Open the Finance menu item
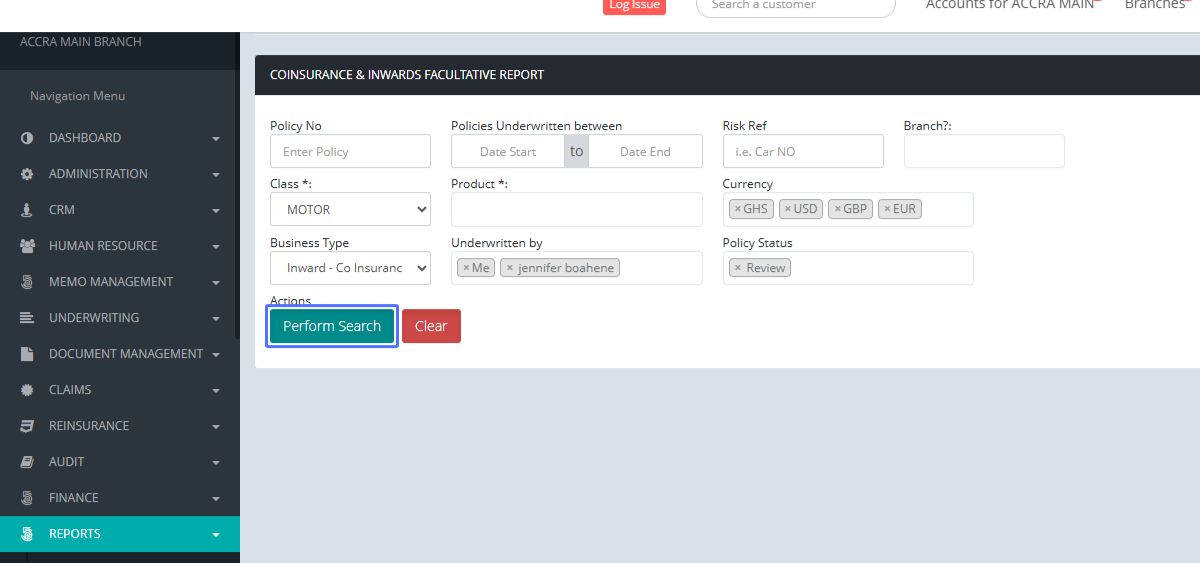The width and height of the screenshot is (1200, 563). pyautogui.click(x=74, y=498)
